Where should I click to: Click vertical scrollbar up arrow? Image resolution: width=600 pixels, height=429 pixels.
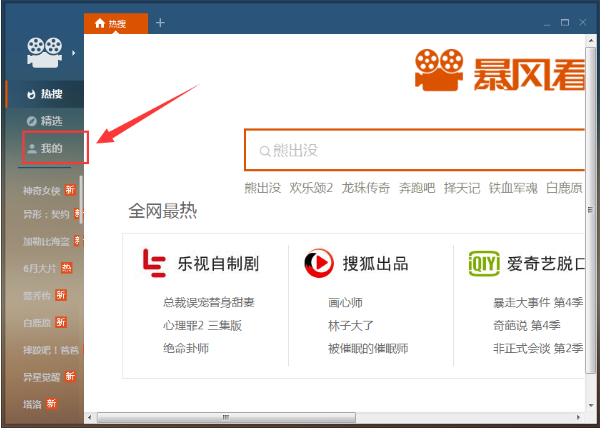tap(591, 40)
